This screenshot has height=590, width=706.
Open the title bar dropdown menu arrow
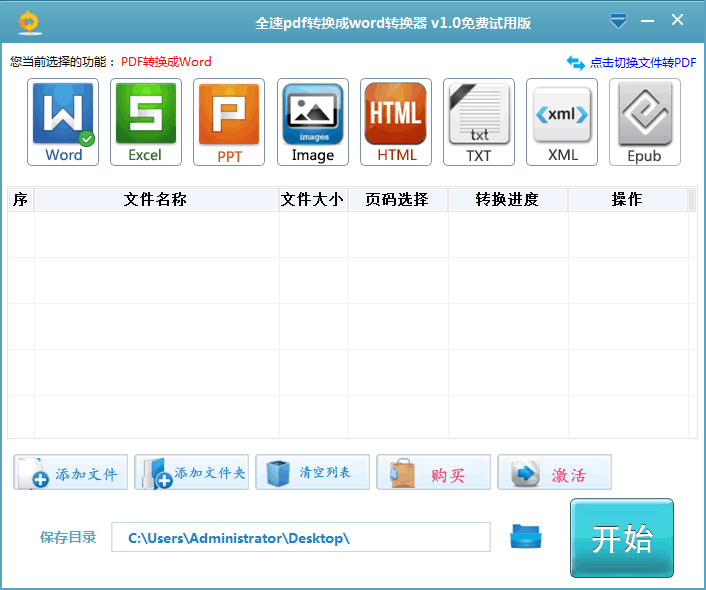click(x=619, y=20)
